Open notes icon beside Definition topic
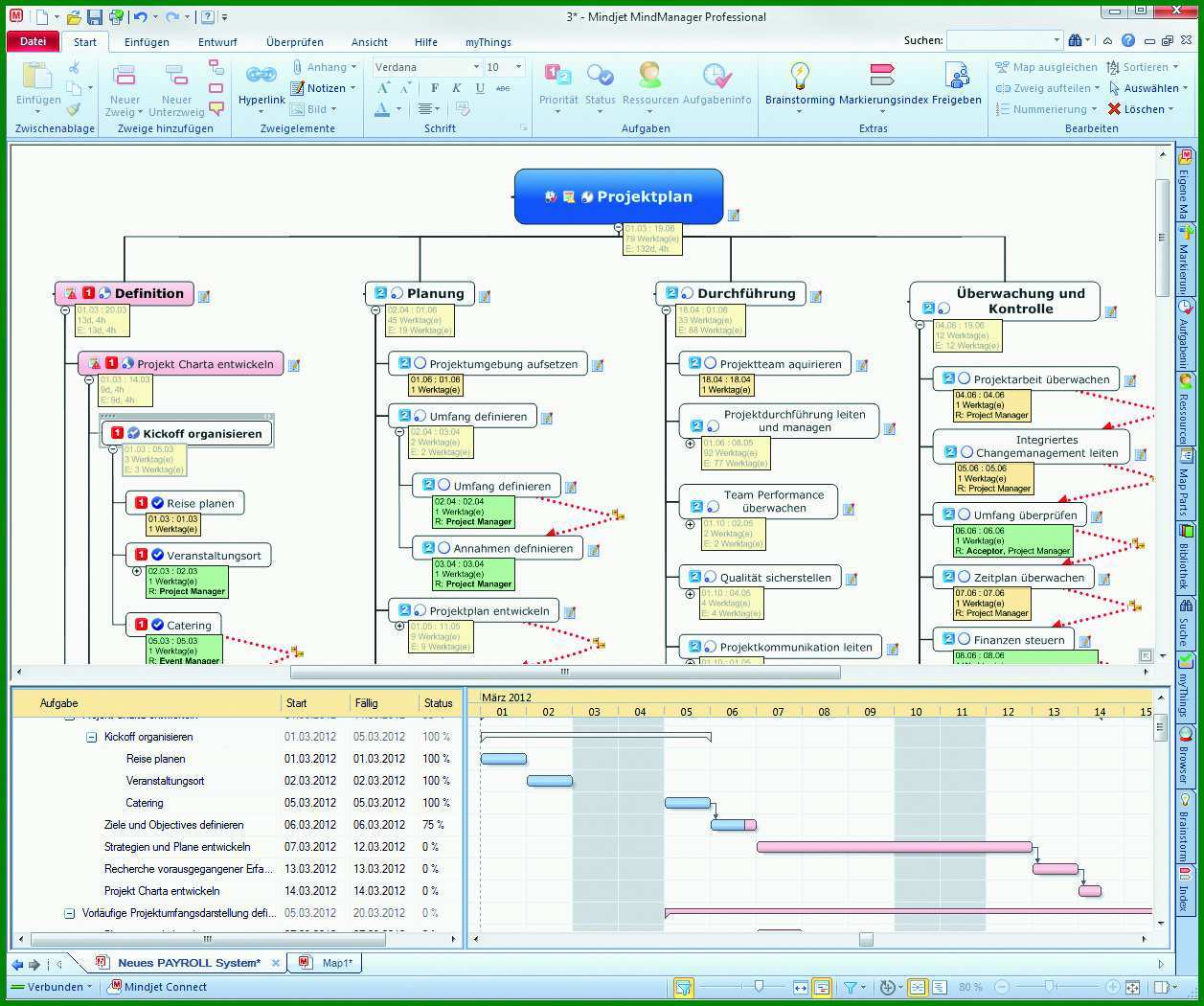This screenshot has height=1006, width=1204. pos(204,297)
